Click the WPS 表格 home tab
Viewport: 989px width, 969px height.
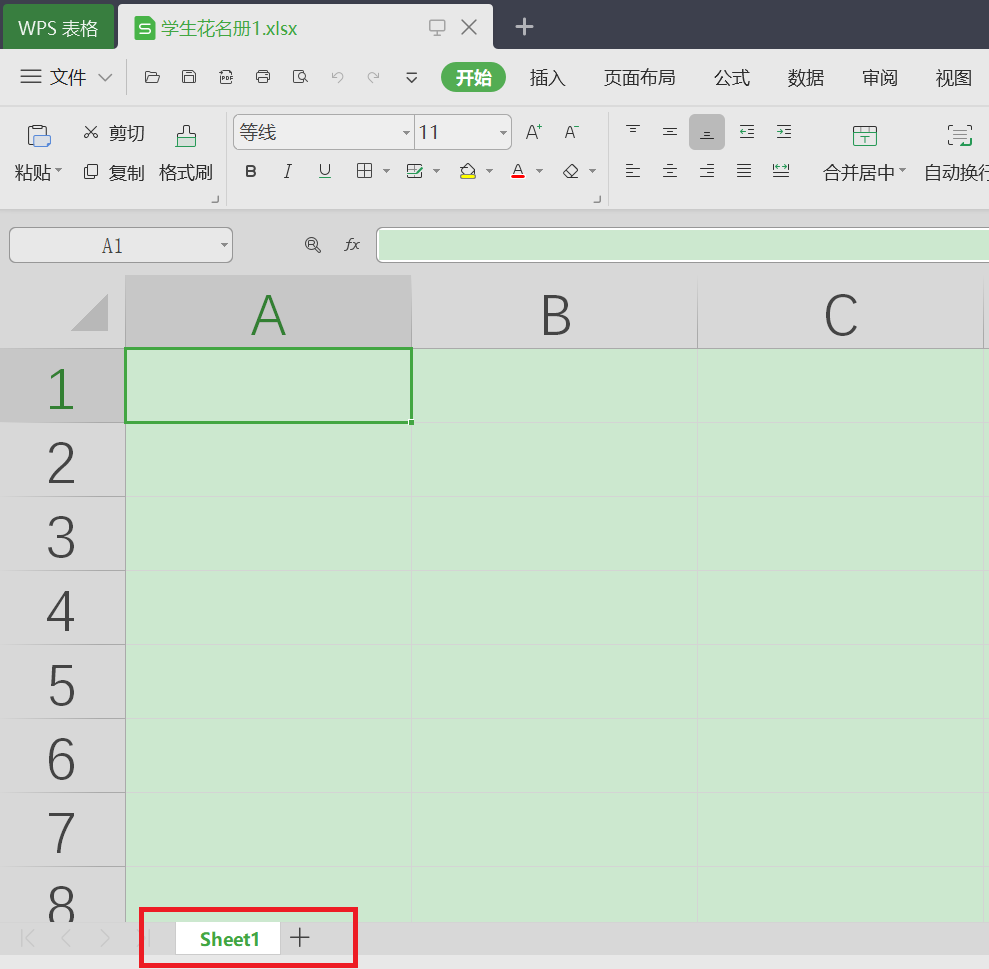point(58,27)
